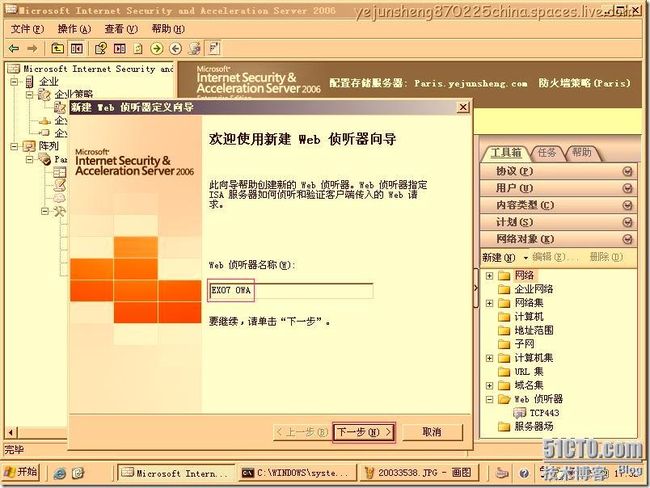Collapse the Paris tree node
This screenshot has height=488, width=650.
coord(29,159)
